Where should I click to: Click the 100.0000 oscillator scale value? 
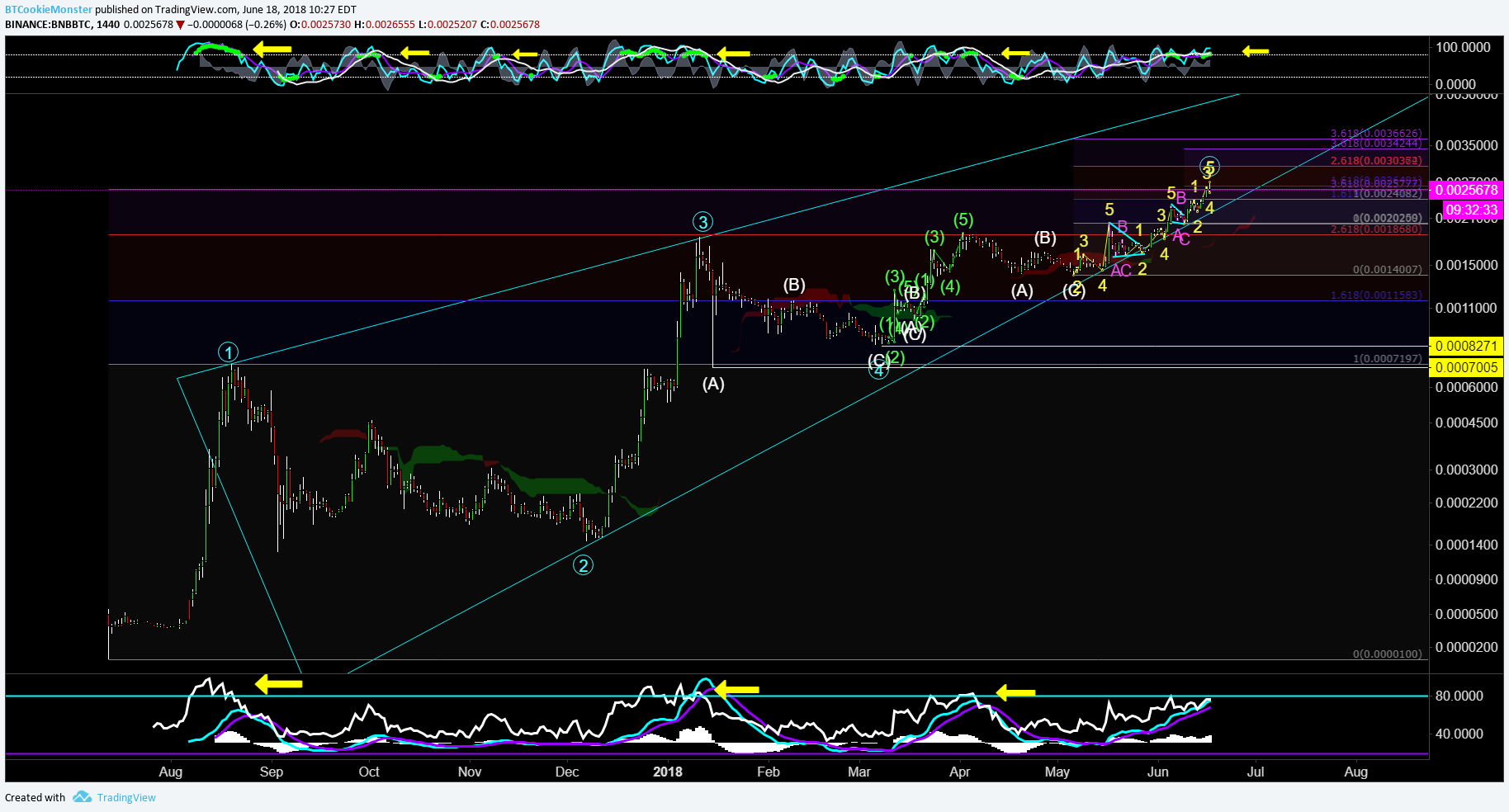click(1463, 47)
